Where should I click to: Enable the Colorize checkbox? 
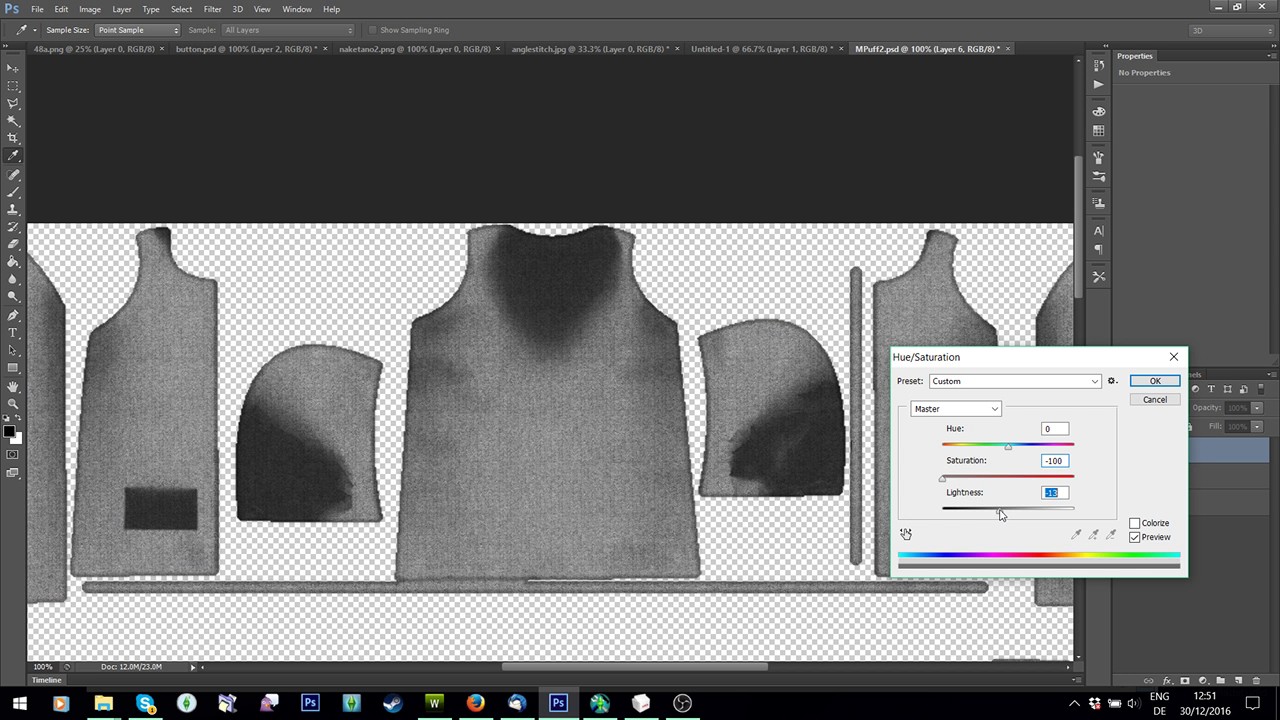click(1135, 523)
